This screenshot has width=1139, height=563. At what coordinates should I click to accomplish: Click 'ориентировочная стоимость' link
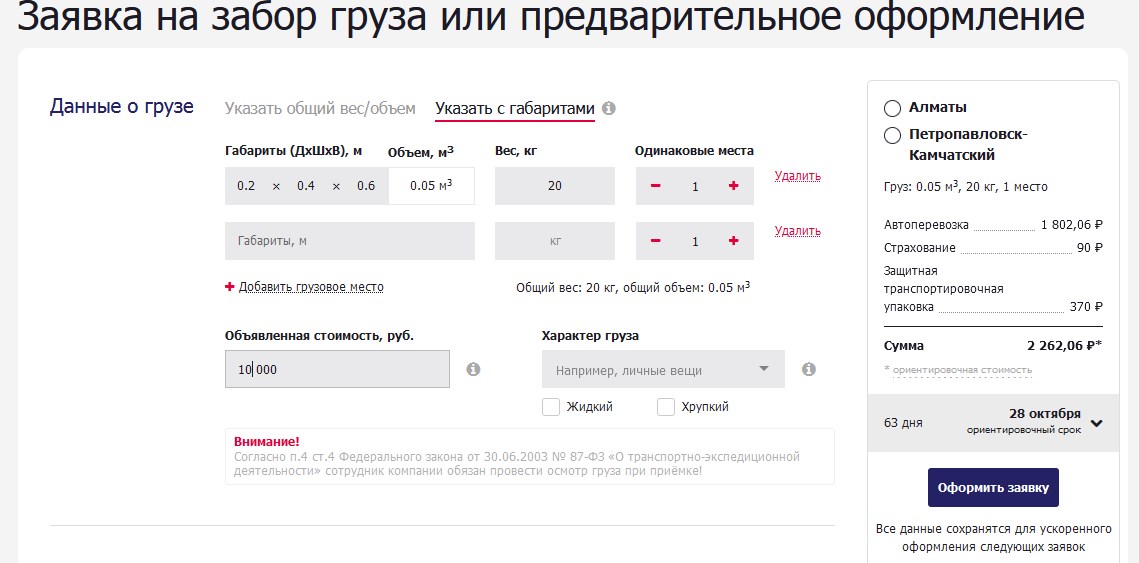[961, 370]
